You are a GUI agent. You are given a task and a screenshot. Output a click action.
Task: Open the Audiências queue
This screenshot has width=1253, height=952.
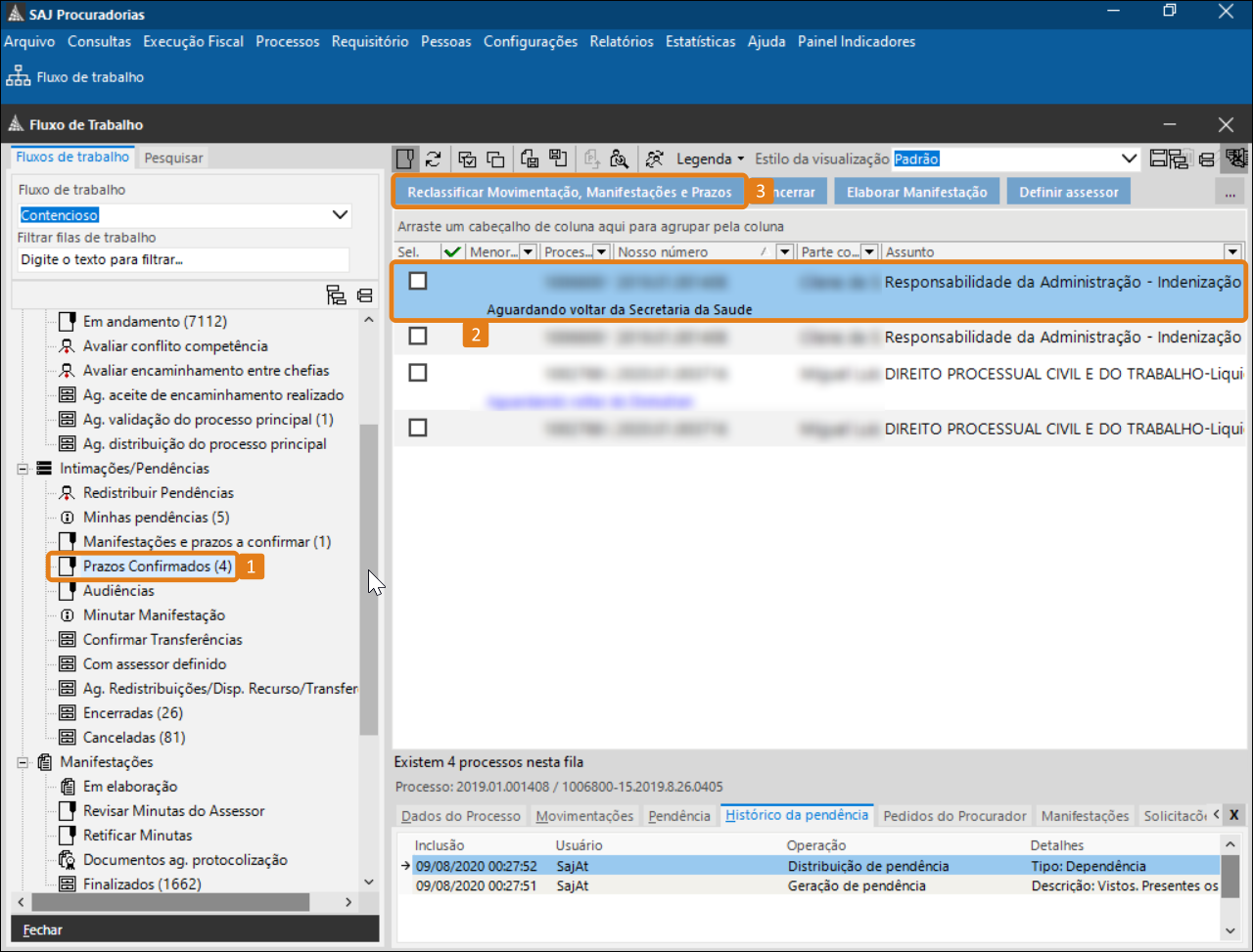(x=118, y=591)
